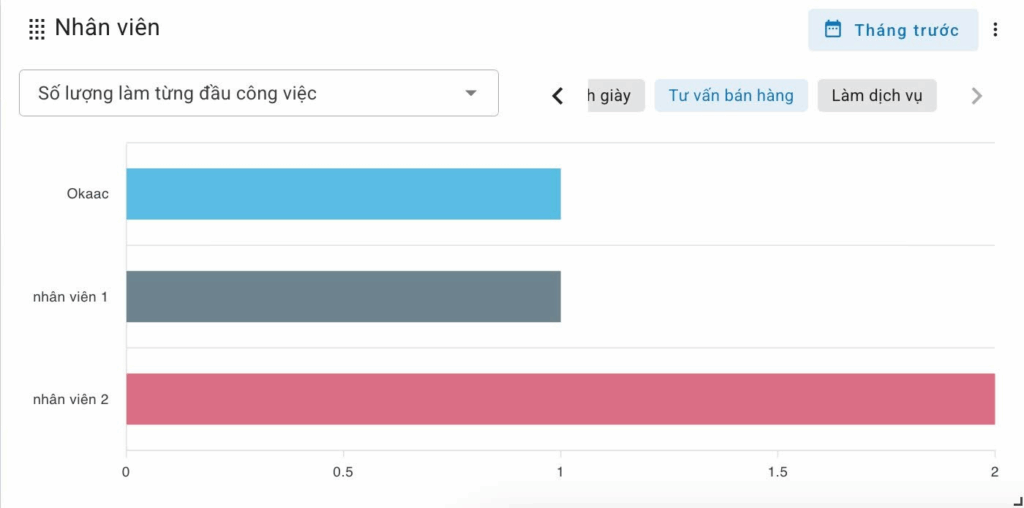The image size is (1024, 508).
Task: Select the gray bar for nhân viên 1
Action: coord(343,296)
